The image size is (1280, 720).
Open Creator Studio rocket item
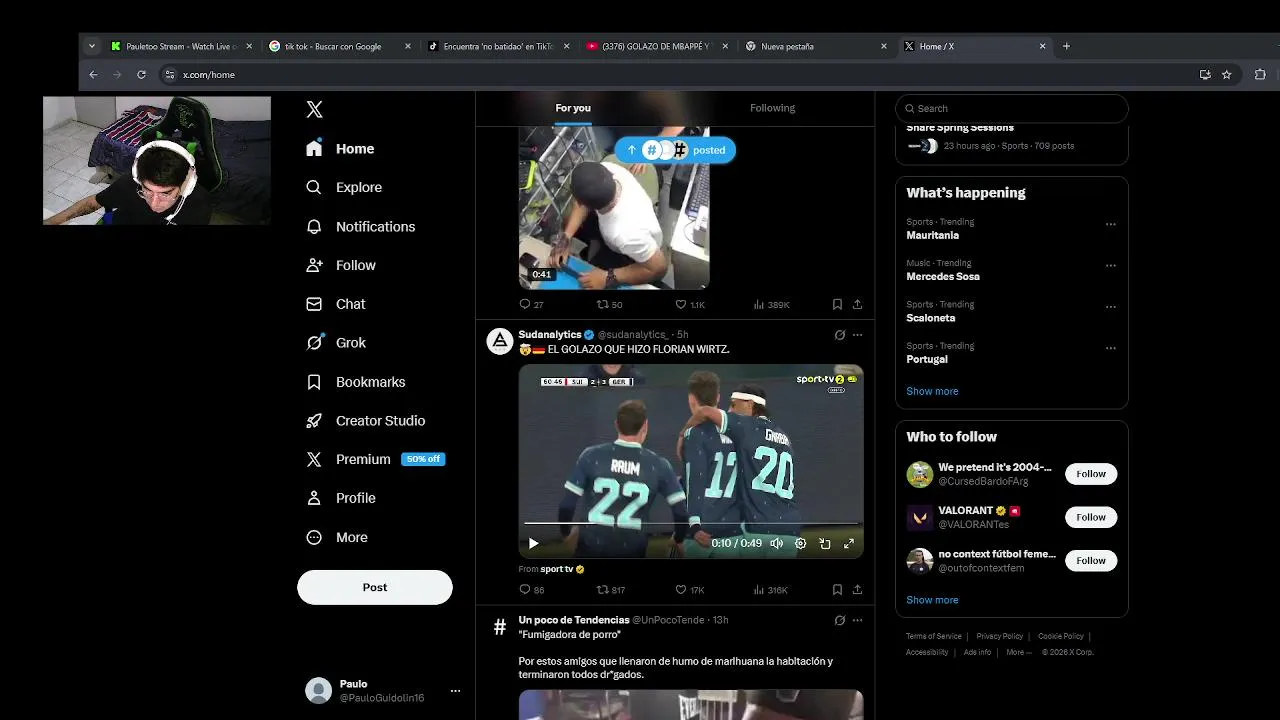pos(366,421)
